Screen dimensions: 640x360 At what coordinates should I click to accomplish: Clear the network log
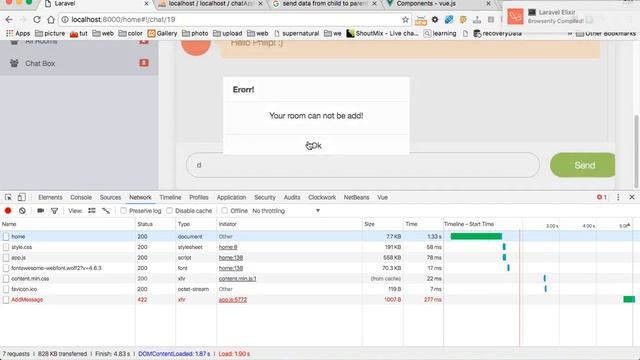coord(22,211)
